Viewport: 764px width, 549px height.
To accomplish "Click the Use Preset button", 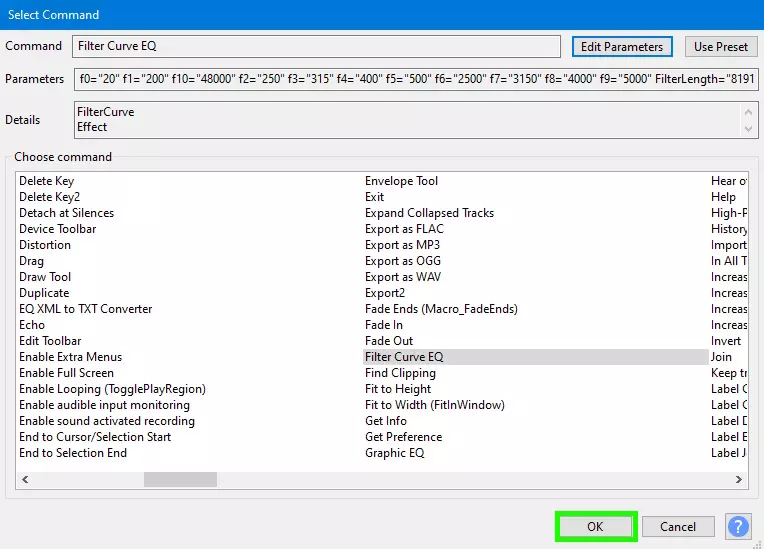I will pos(721,47).
